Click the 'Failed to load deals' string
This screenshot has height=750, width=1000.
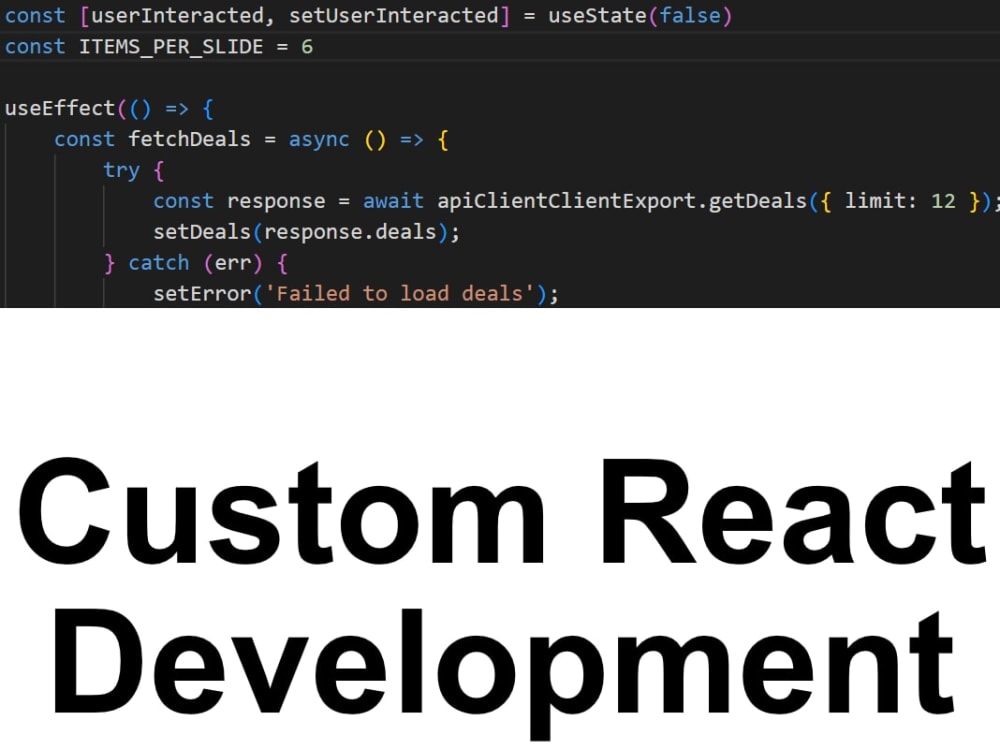pos(399,293)
